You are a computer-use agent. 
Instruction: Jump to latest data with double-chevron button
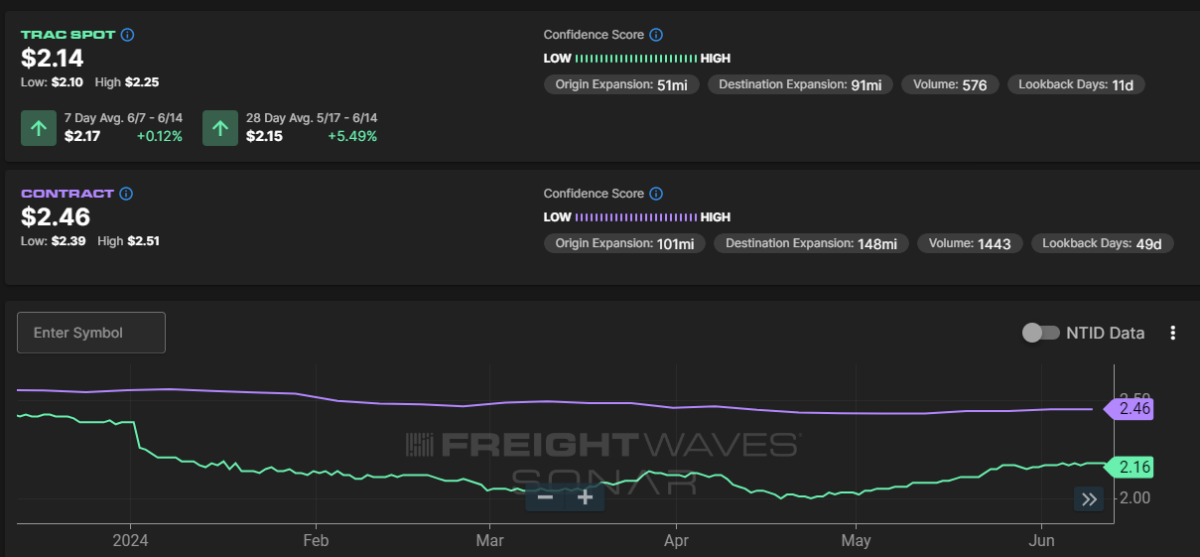(1089, 499)
